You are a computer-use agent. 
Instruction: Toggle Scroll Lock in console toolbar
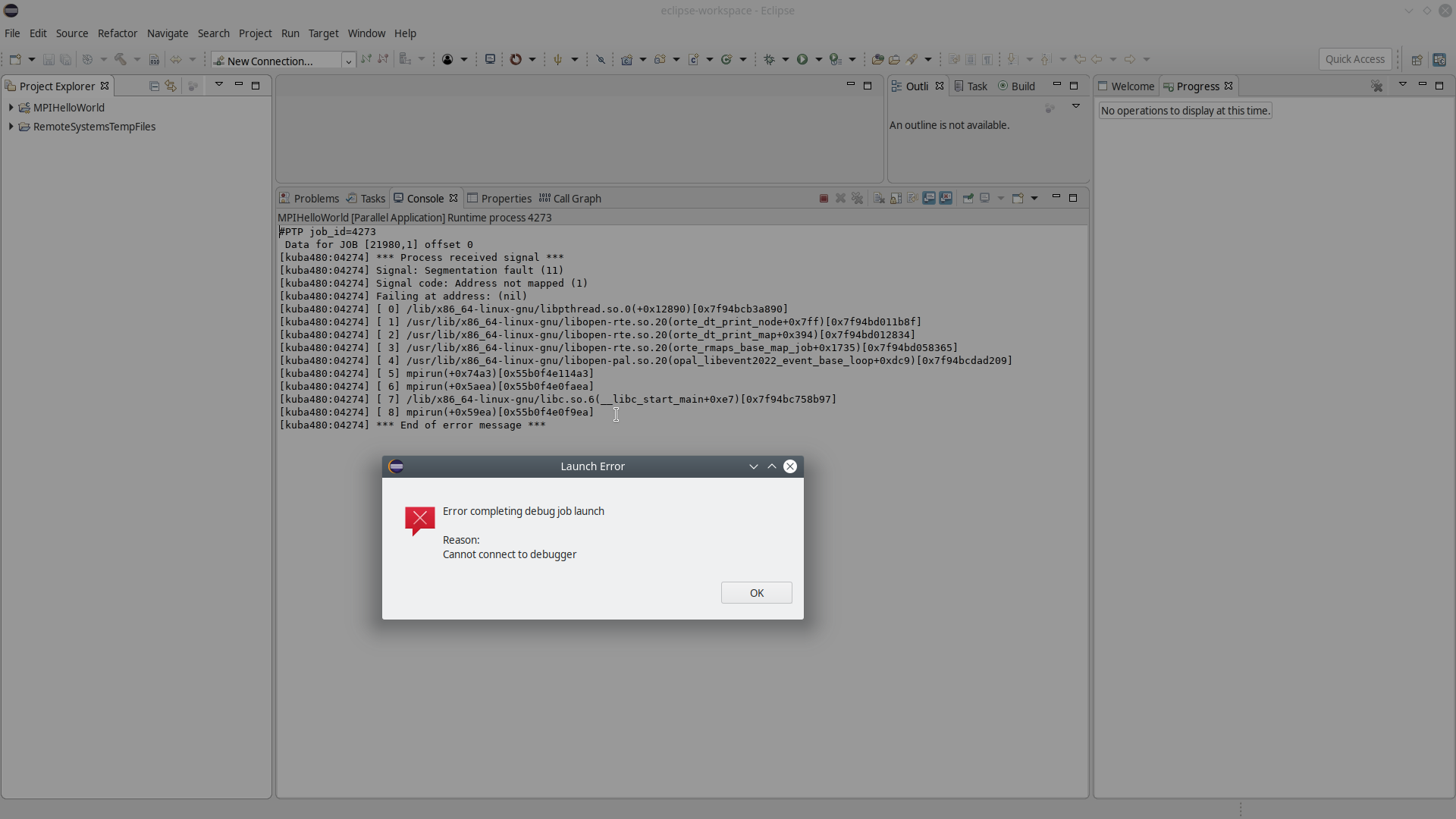(x=896, y=199)
